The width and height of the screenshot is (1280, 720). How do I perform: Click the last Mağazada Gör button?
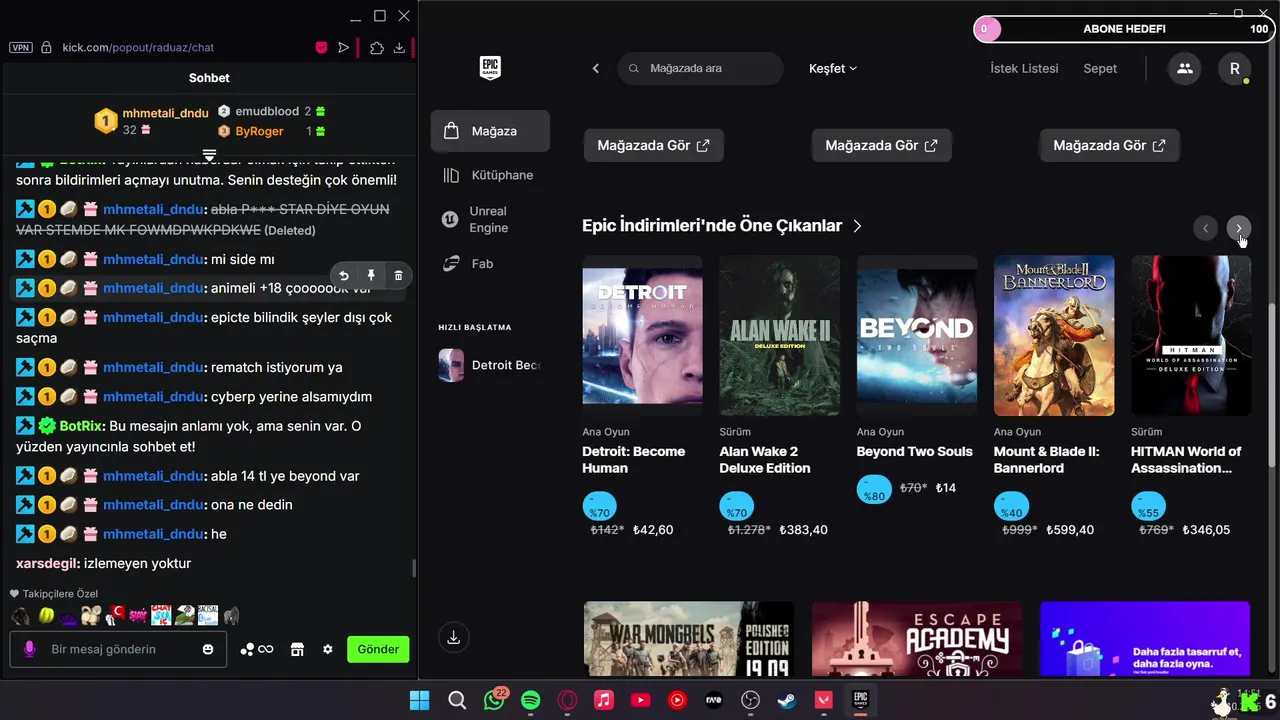pos(1109,145)
